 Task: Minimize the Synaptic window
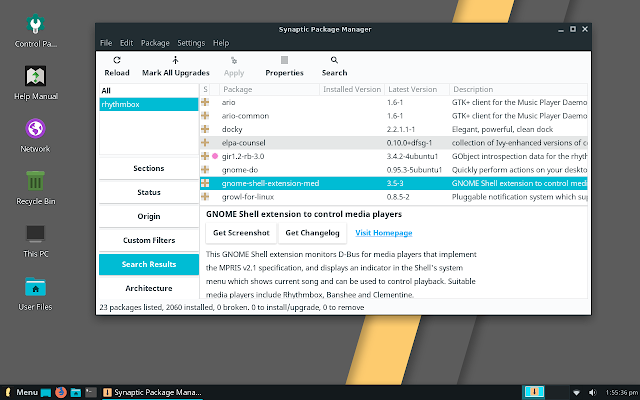point(561,29)
